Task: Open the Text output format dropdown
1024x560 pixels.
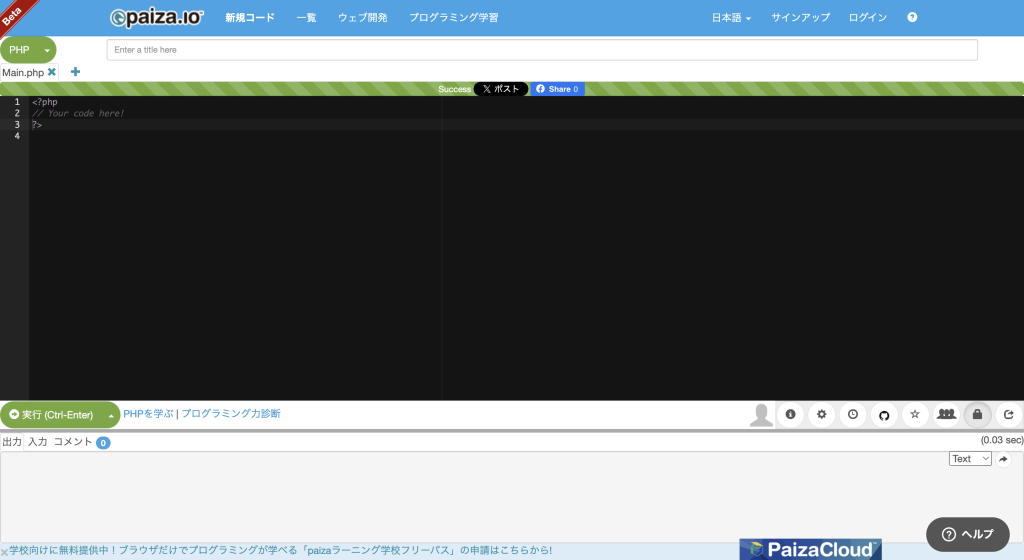Action: tap(970, 459)
